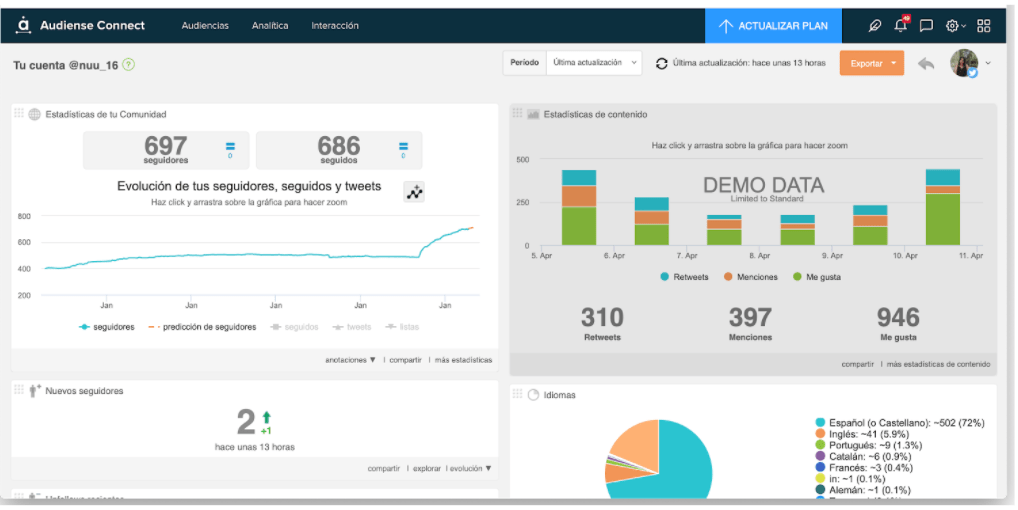Click compartir in Estadísticas de tu Comunidad

click(x=406, y=360)
